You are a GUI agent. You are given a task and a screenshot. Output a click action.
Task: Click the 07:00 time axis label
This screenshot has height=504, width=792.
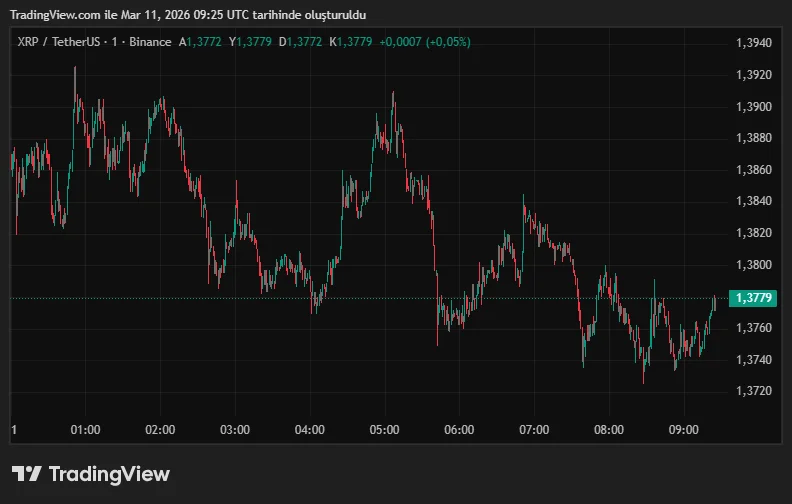tap(534, 430)
